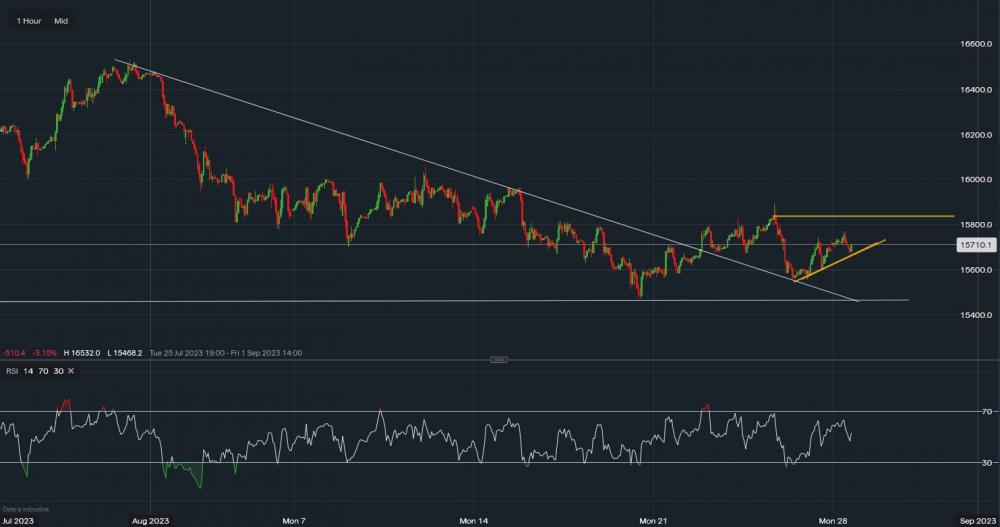Open the Mid price type dropdown

[x=62, y=20]
